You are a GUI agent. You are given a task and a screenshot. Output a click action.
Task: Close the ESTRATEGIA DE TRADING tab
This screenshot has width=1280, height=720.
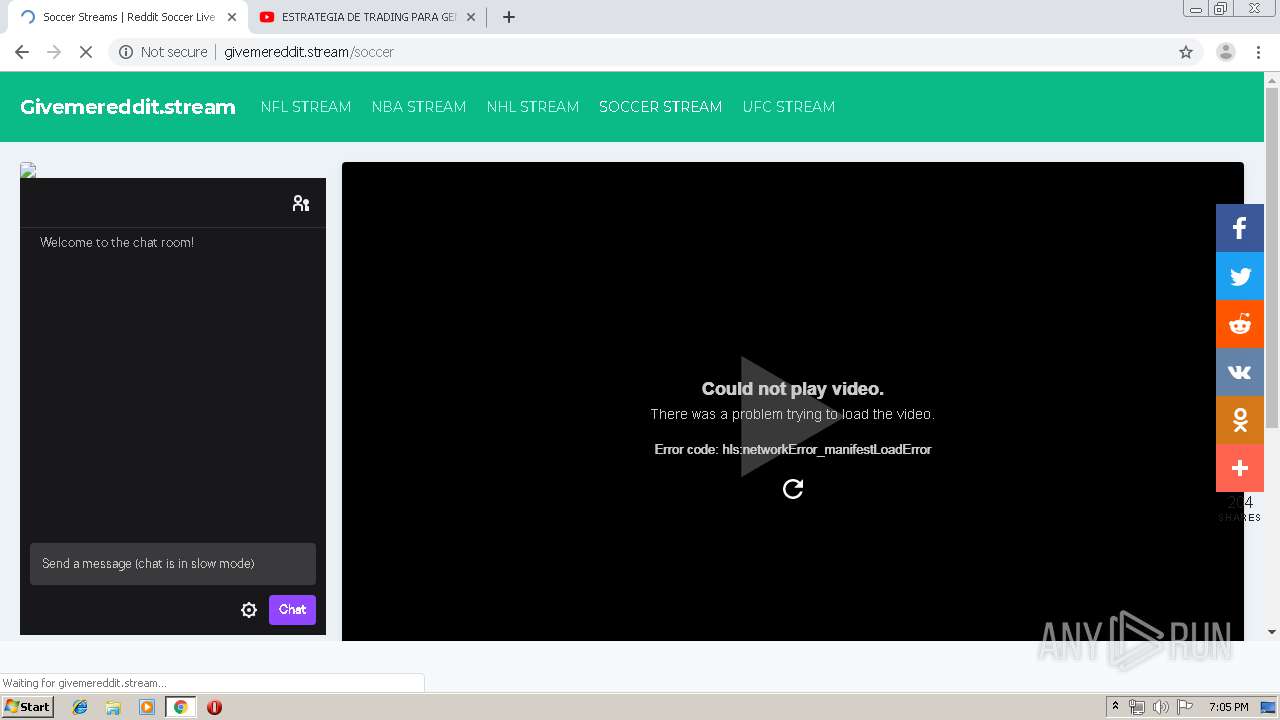coord(471,17)
